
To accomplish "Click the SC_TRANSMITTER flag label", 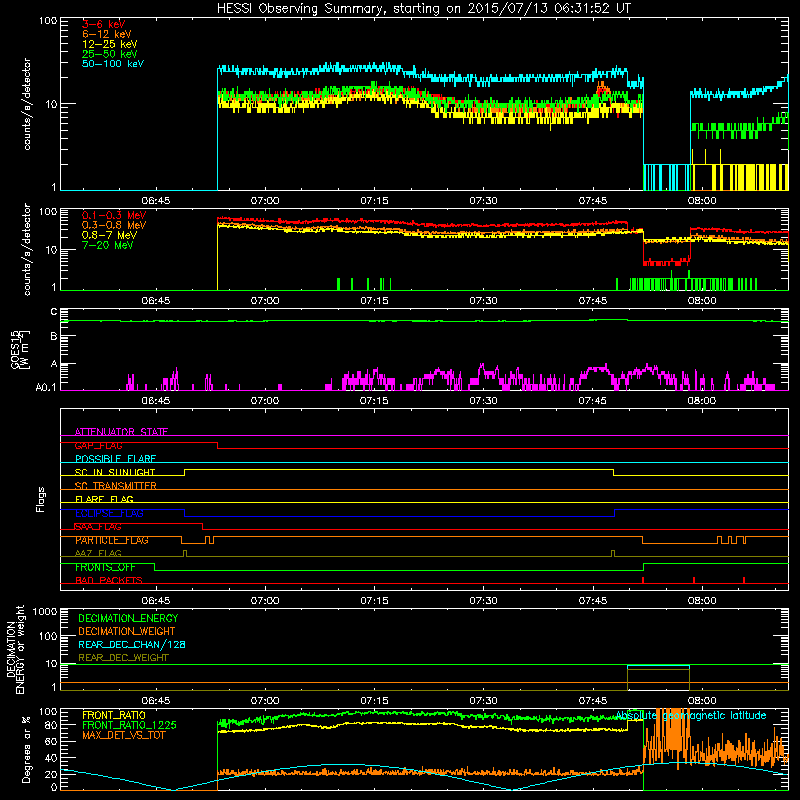I will (115, 486).
